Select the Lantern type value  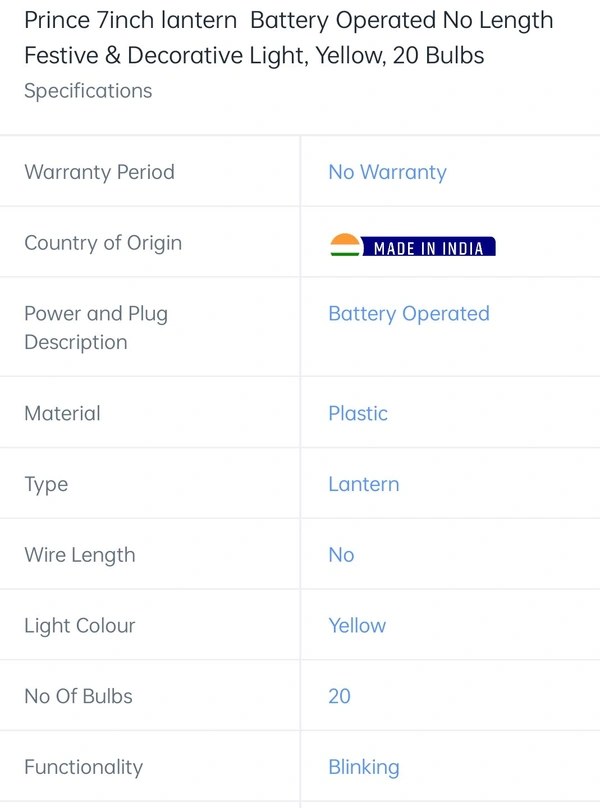point(364,484)
